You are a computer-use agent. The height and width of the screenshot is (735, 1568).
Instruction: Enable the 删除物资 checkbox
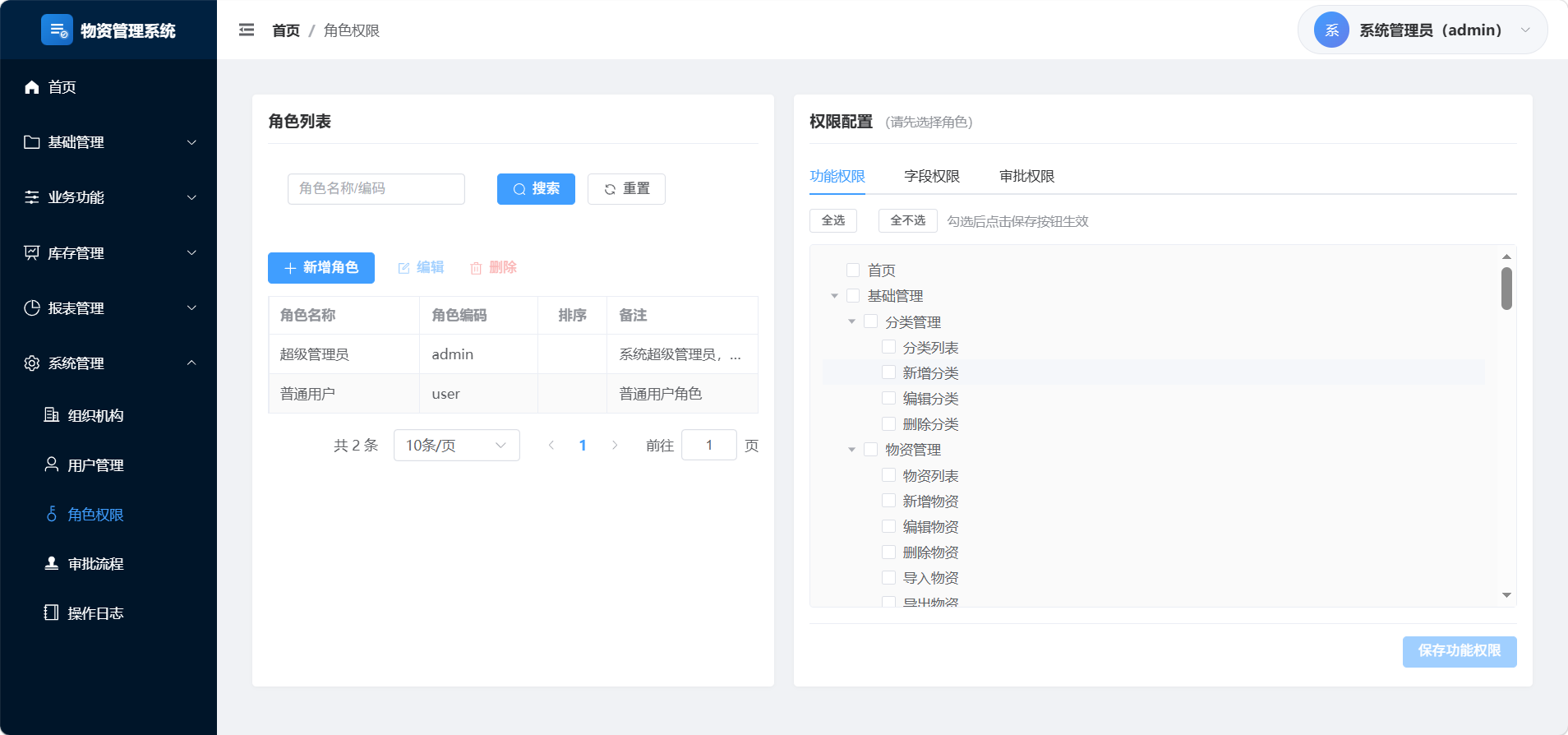pyautogui.click(x=888, y=552)
